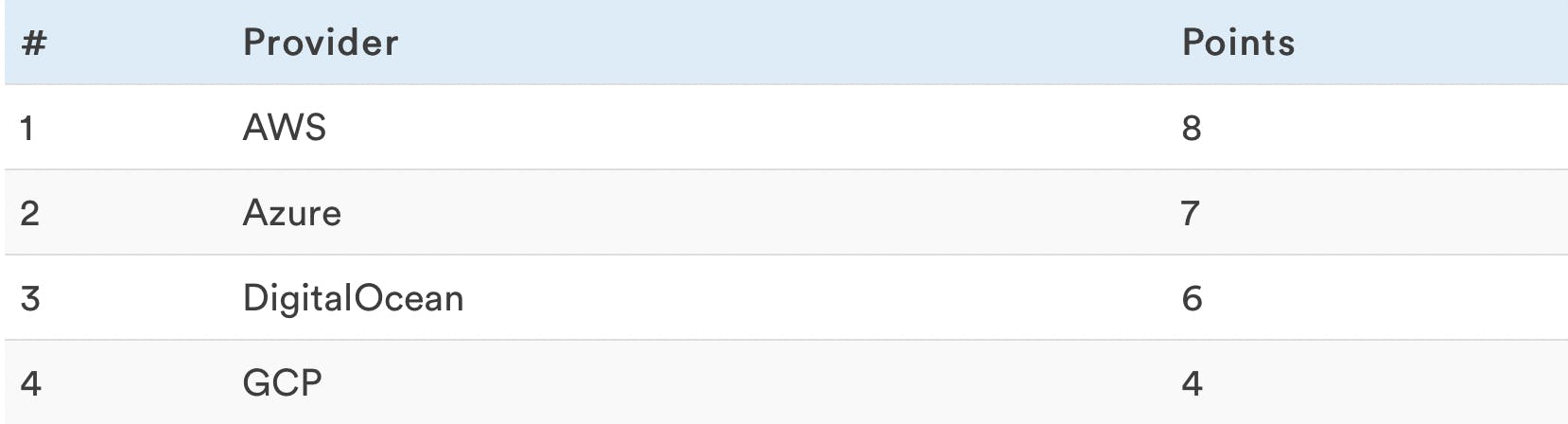The image size is (1568, 424).
Task: Click rank number 3 in the # column
Action: 30,298
